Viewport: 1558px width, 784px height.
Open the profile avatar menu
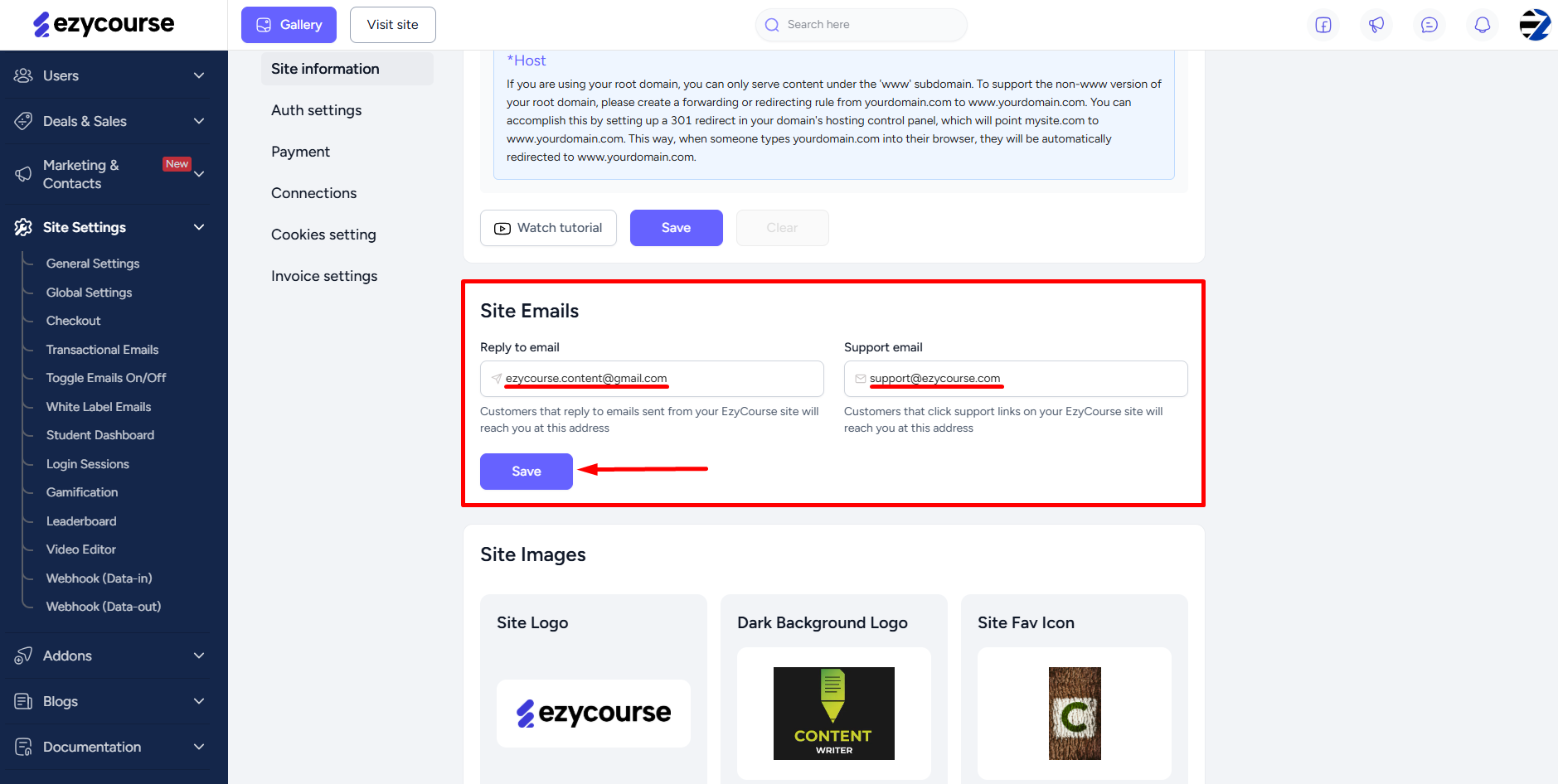pyautogui.click(x=1535, y=25)
